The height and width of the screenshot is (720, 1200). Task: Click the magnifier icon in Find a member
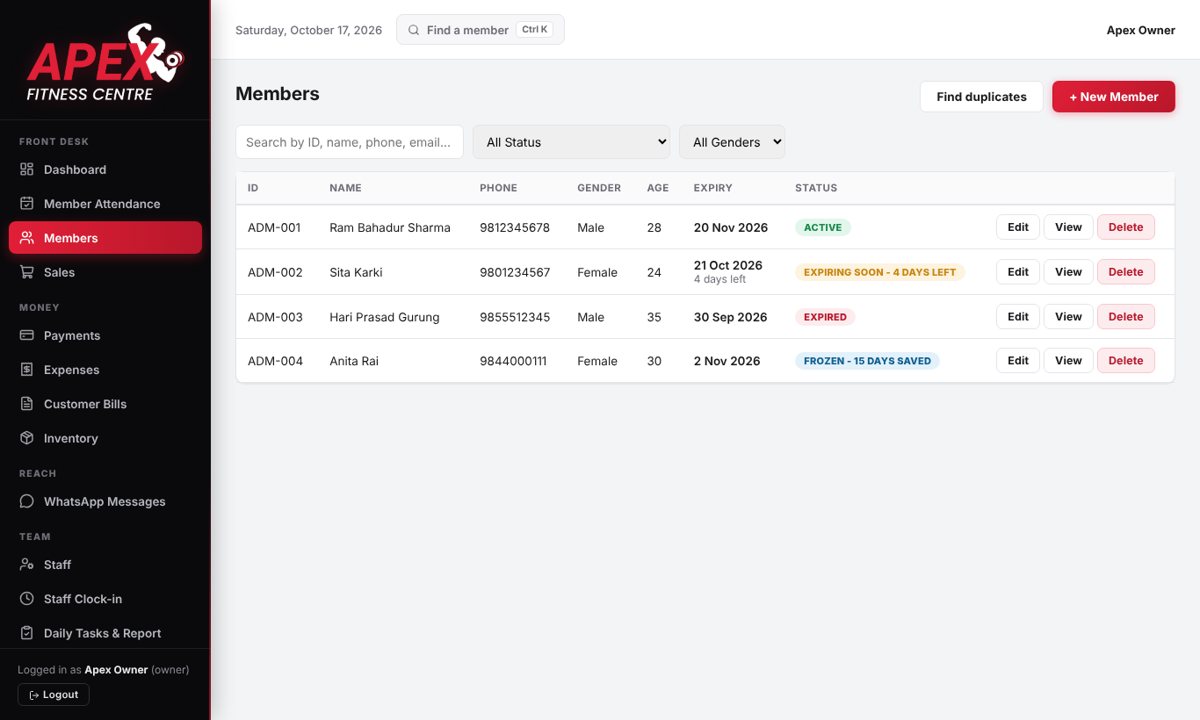pyautogui.click(x=414, y=30)
